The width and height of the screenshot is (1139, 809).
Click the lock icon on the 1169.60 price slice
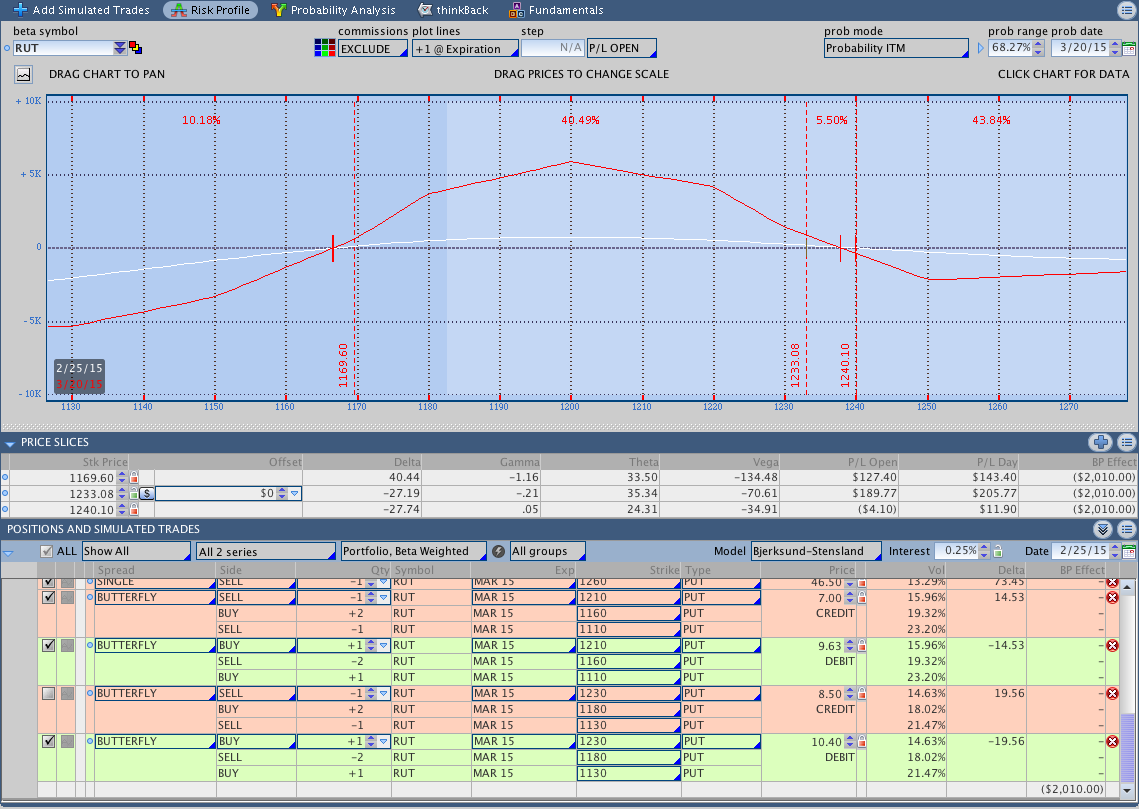135,478
